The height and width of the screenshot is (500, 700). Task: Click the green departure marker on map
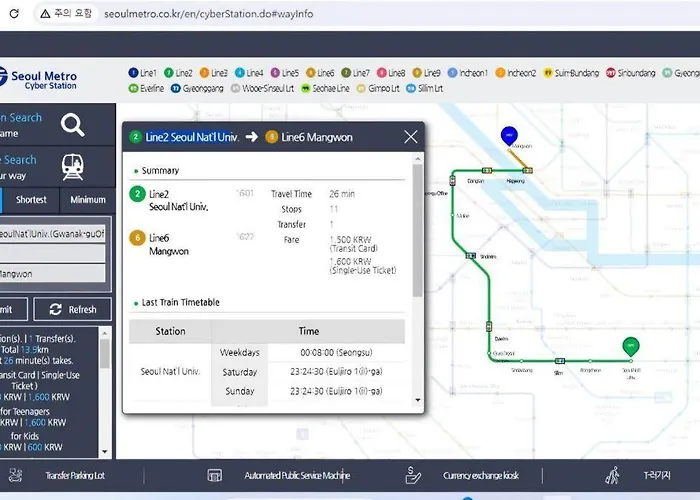[x=630, y=346]
